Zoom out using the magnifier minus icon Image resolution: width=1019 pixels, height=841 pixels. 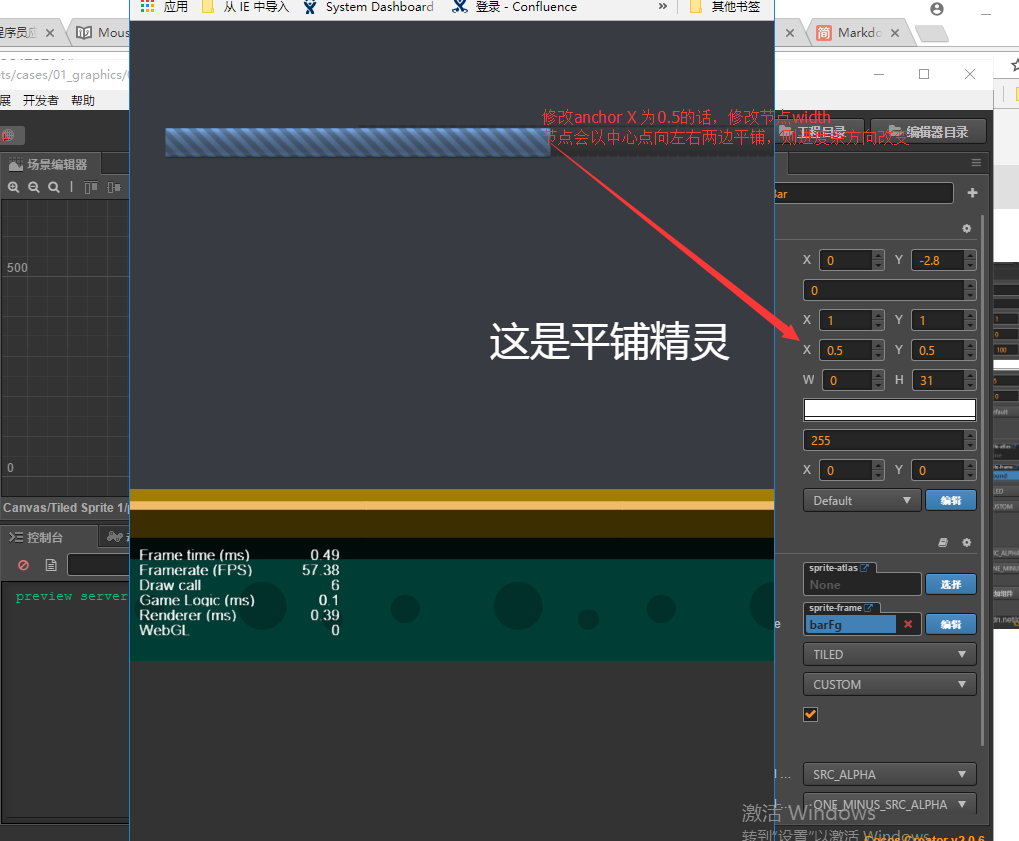tap(33, 187)
